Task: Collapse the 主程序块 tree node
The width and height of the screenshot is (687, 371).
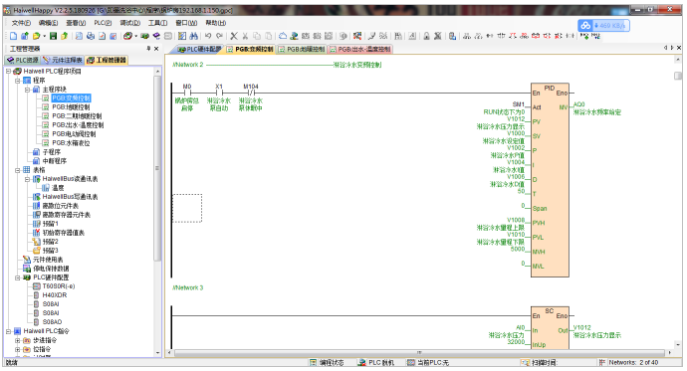Action: point(27,89)
